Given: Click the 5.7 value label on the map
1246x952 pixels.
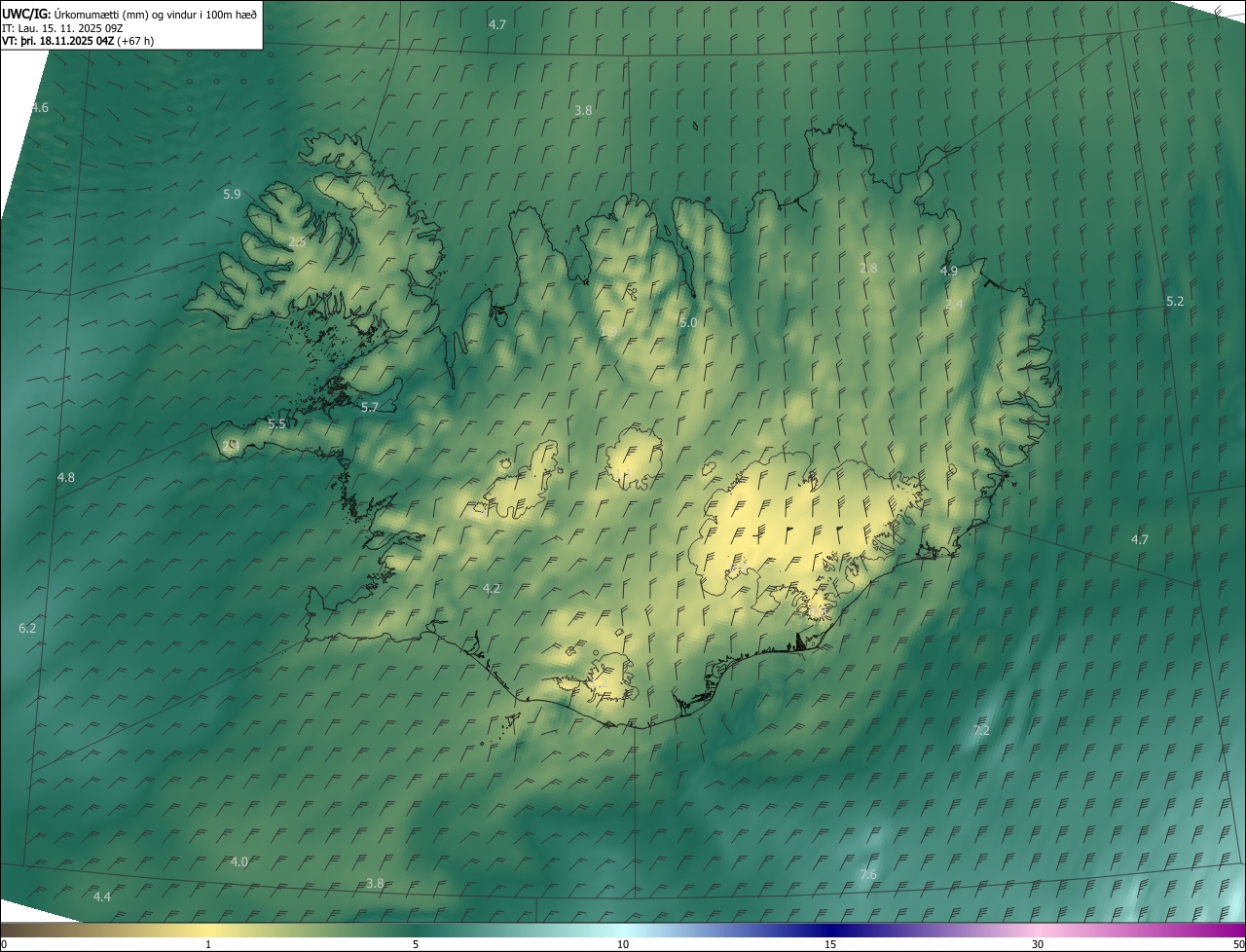Looking at the screenshot, I should (x=369, y=408).
